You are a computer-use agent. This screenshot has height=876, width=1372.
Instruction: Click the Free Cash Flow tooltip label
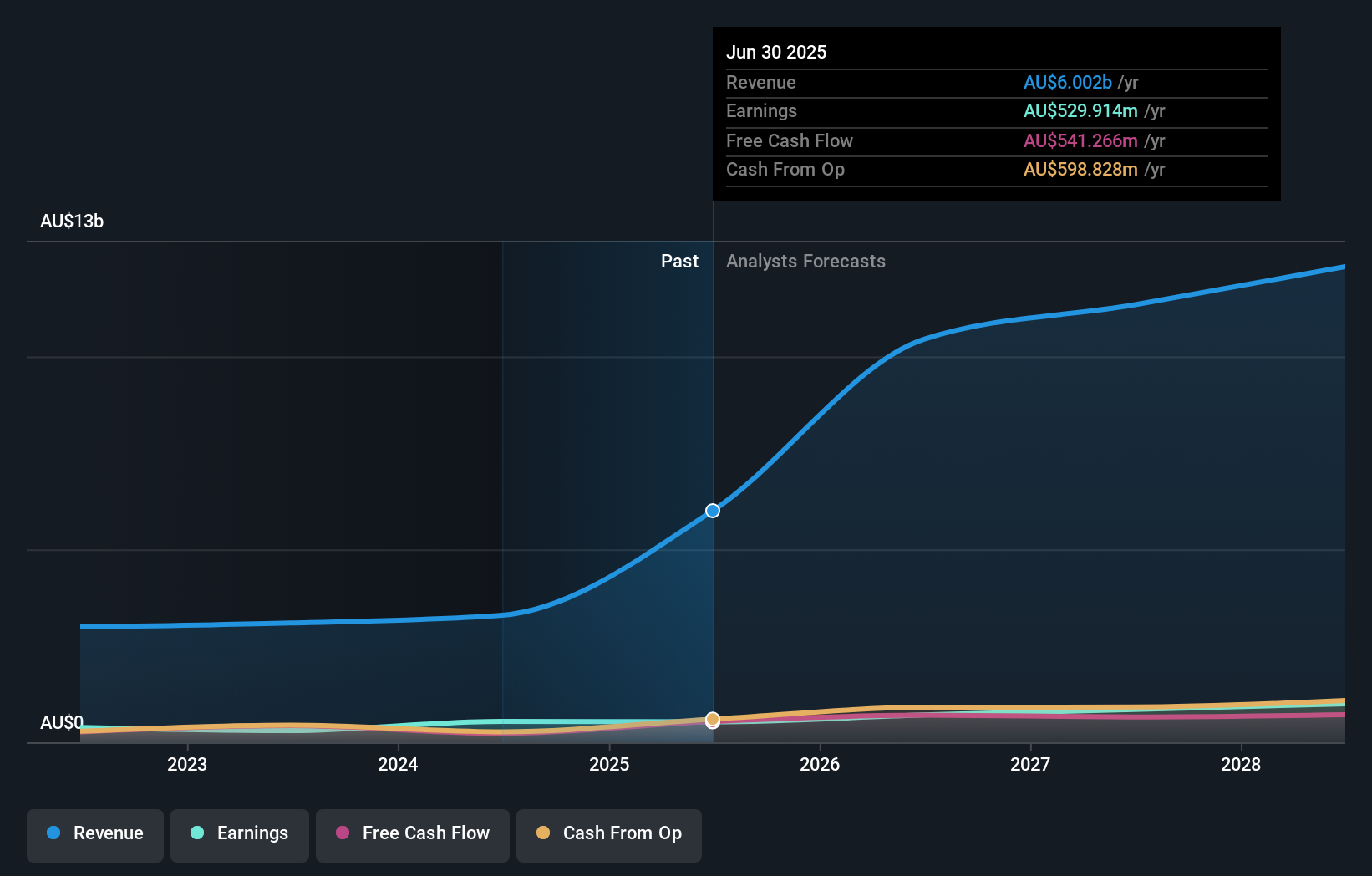[x=790, y=141]
